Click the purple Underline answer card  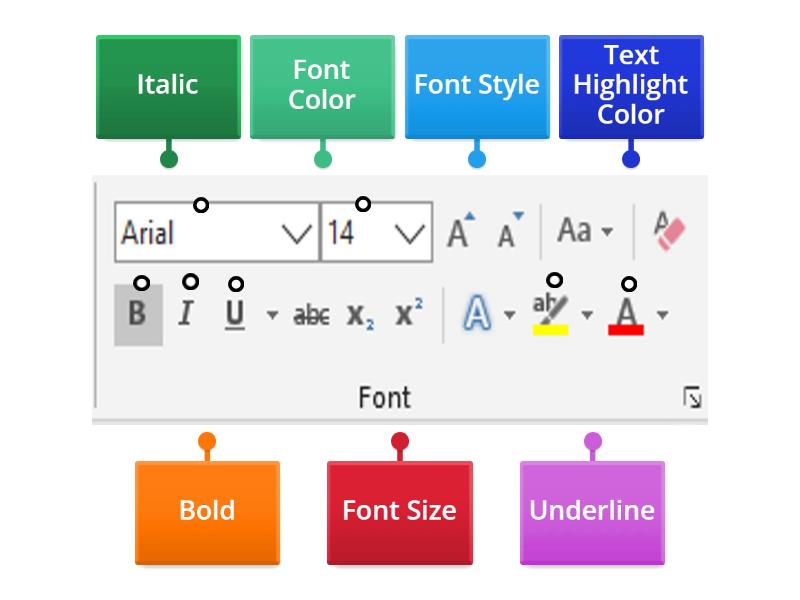coord(592,511)
